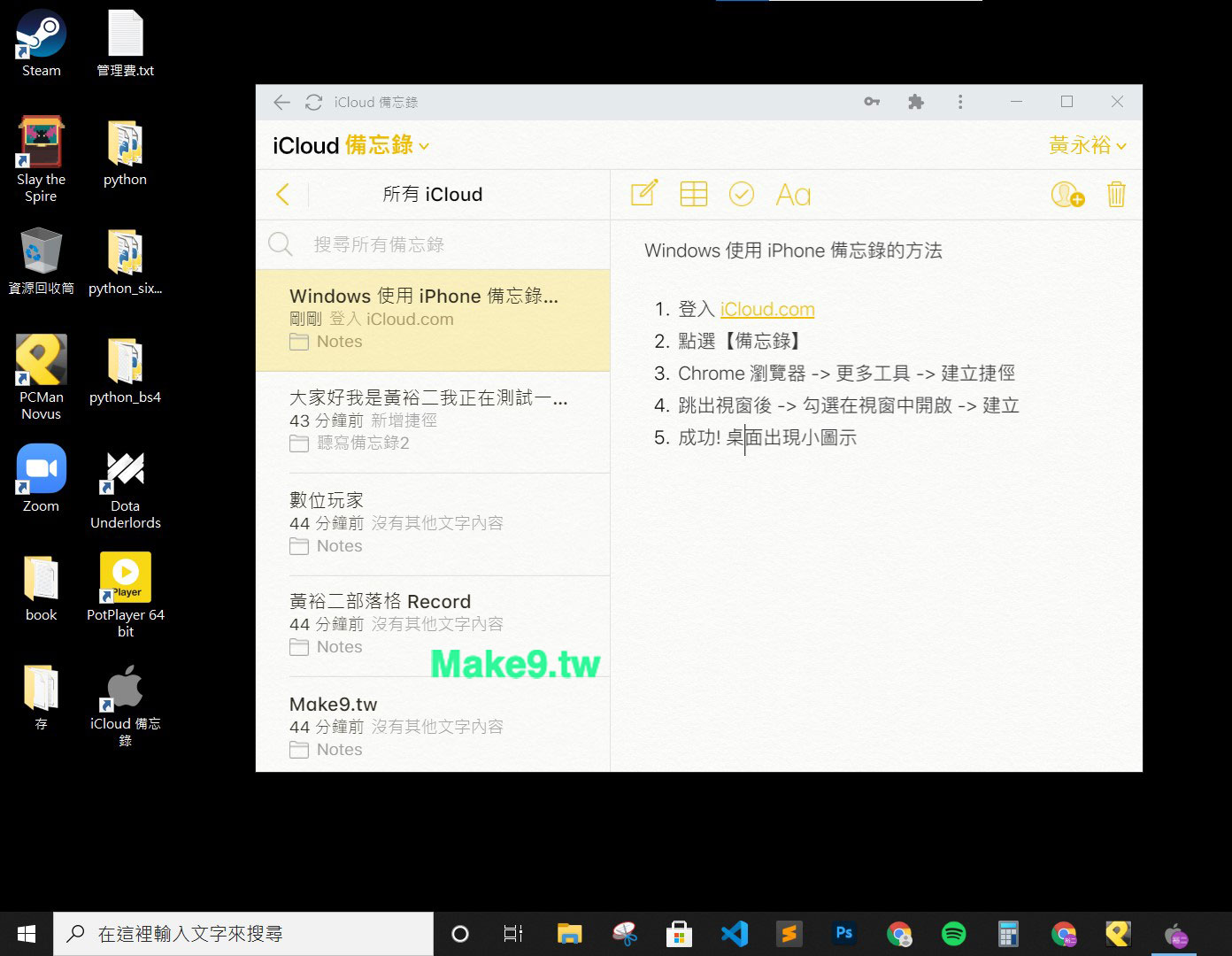Select iCloud 備忘錄 desktop shortcut

click(x=126, y=705)
